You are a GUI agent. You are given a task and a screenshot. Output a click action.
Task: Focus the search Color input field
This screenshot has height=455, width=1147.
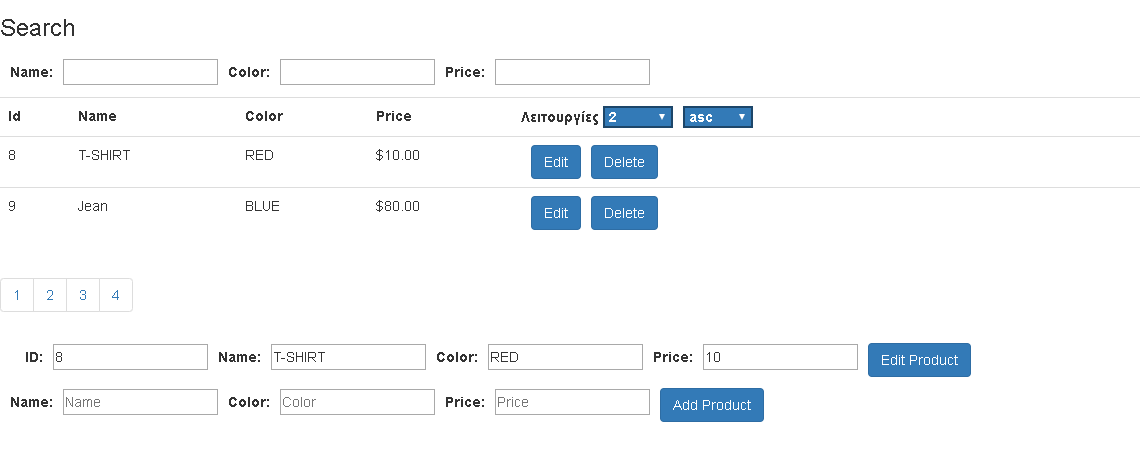point(357,72)
